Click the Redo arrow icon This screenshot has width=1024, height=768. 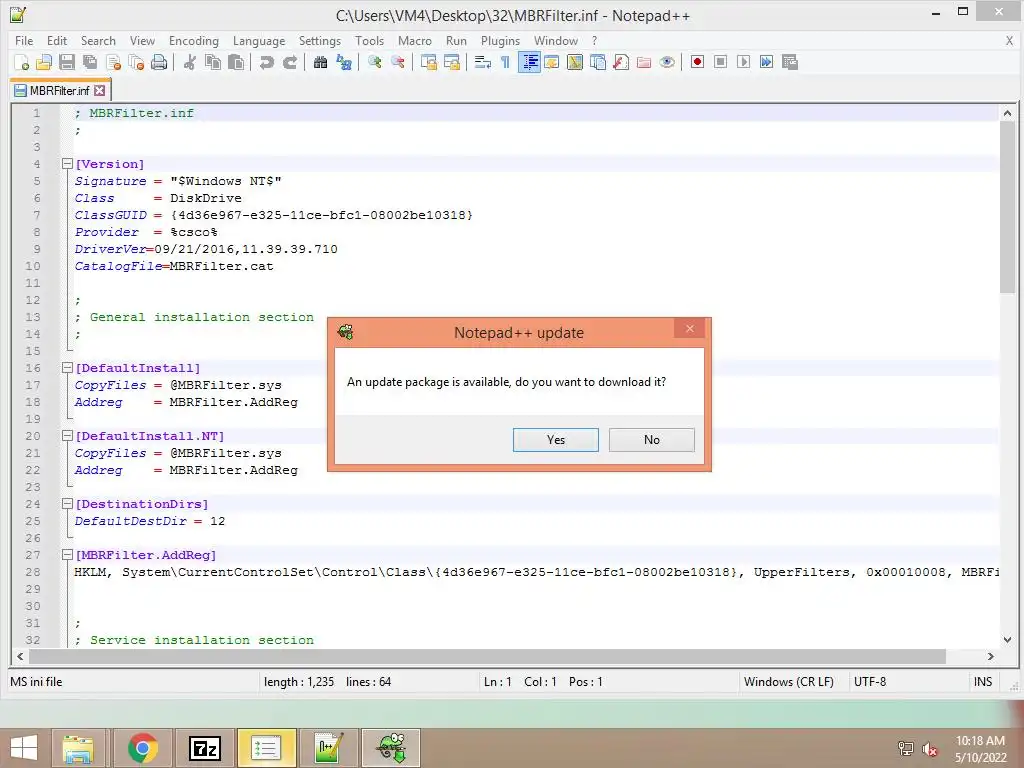point(289,62)
